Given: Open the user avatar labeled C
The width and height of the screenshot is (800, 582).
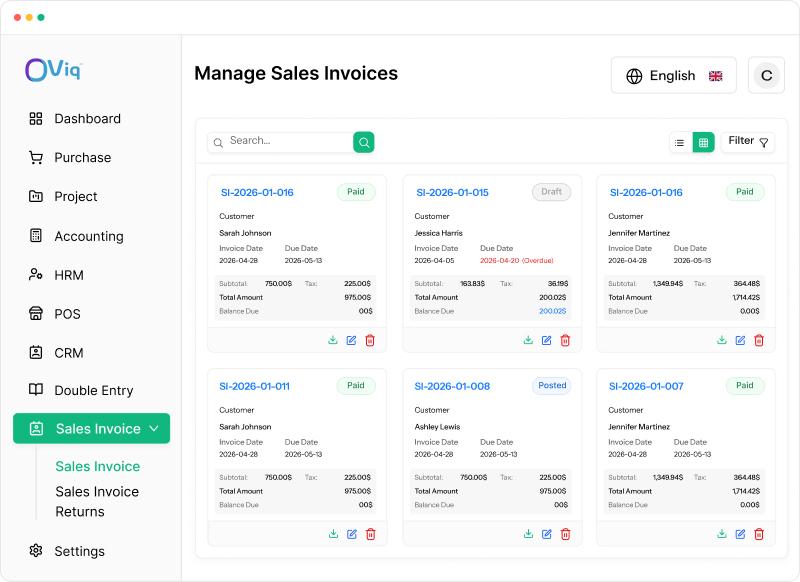Looking at the screenshot, I should click(x=766, y=75).
